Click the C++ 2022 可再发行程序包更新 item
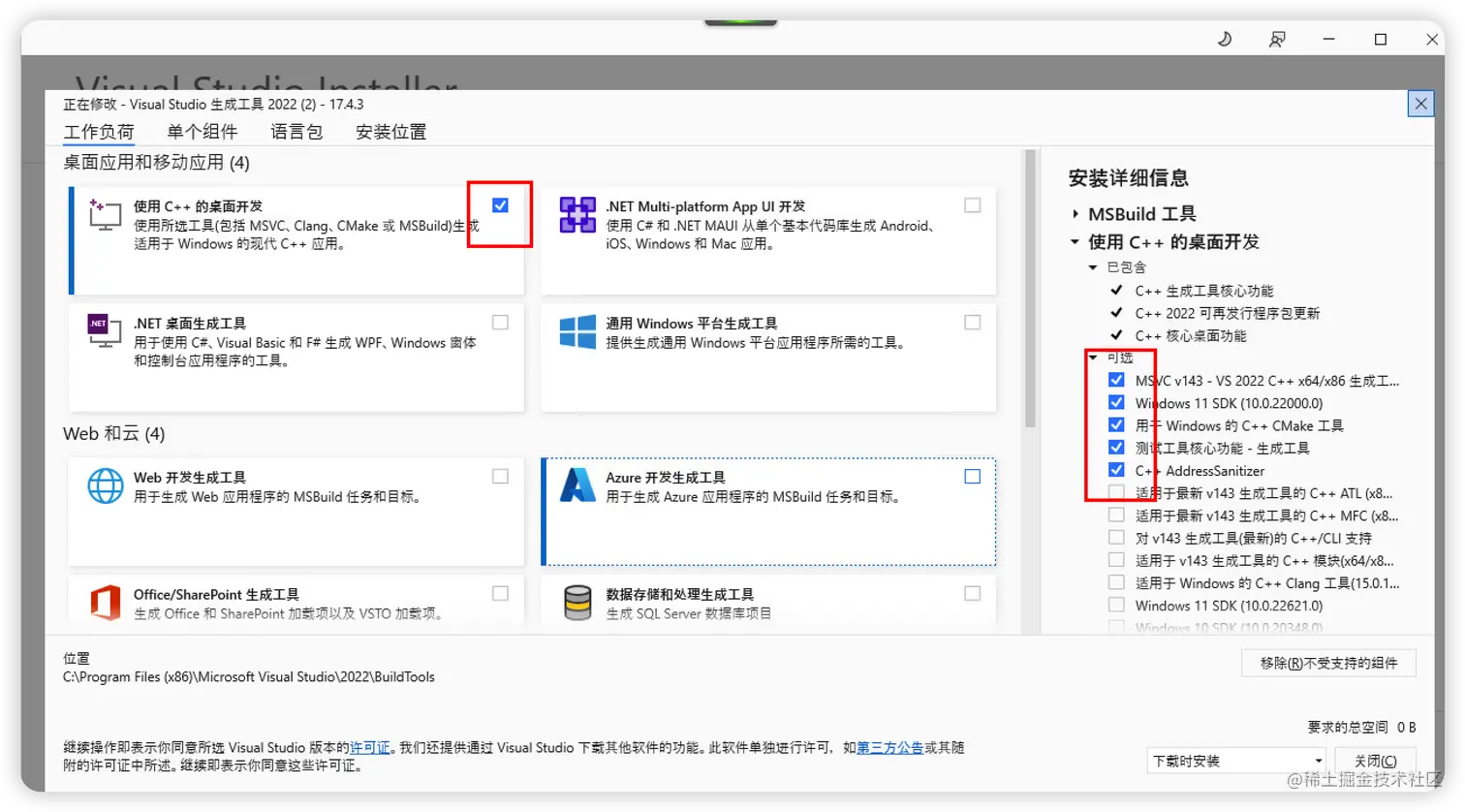 (1228, 313)
